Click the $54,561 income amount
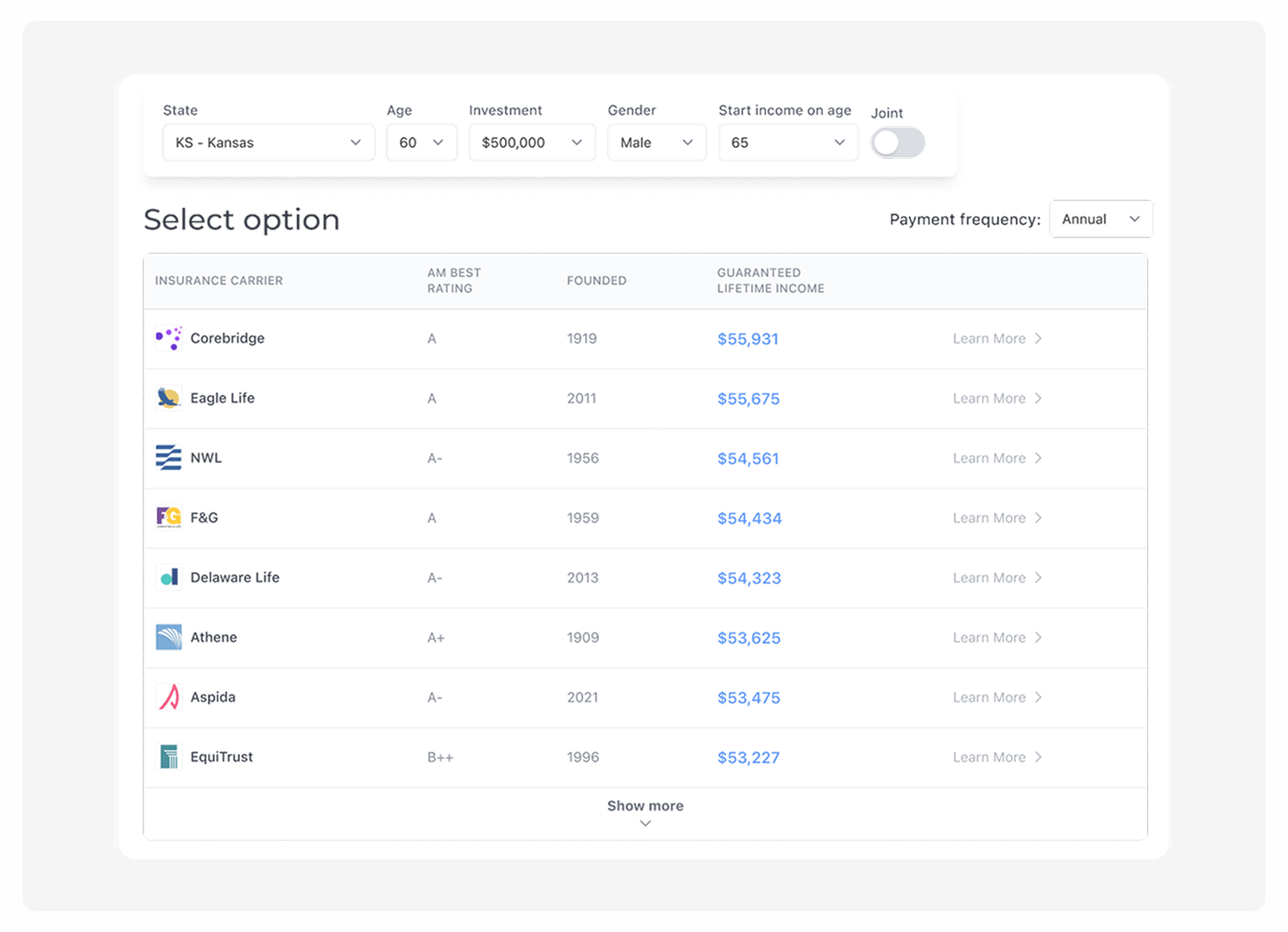The image size is (1288, 932). 748,458
